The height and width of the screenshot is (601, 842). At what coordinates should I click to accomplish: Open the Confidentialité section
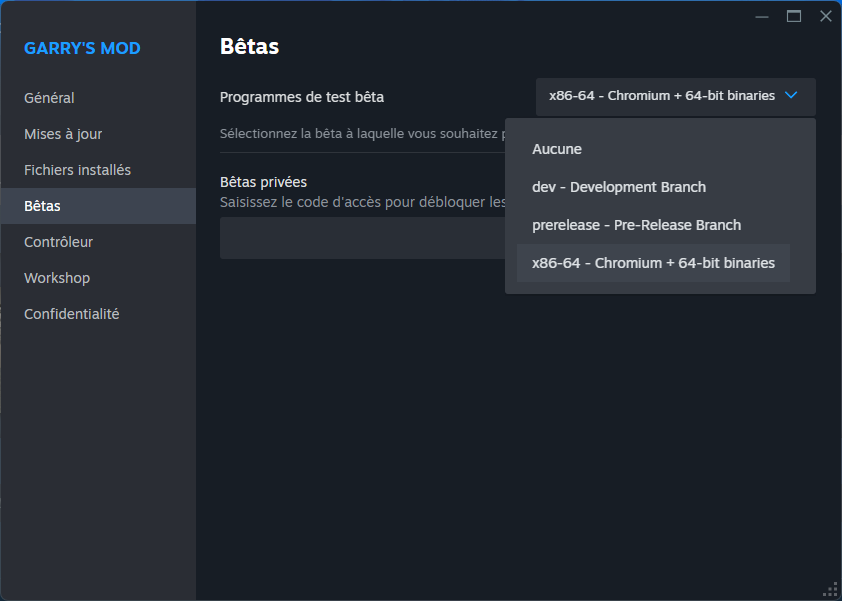[x=72, y=314]
